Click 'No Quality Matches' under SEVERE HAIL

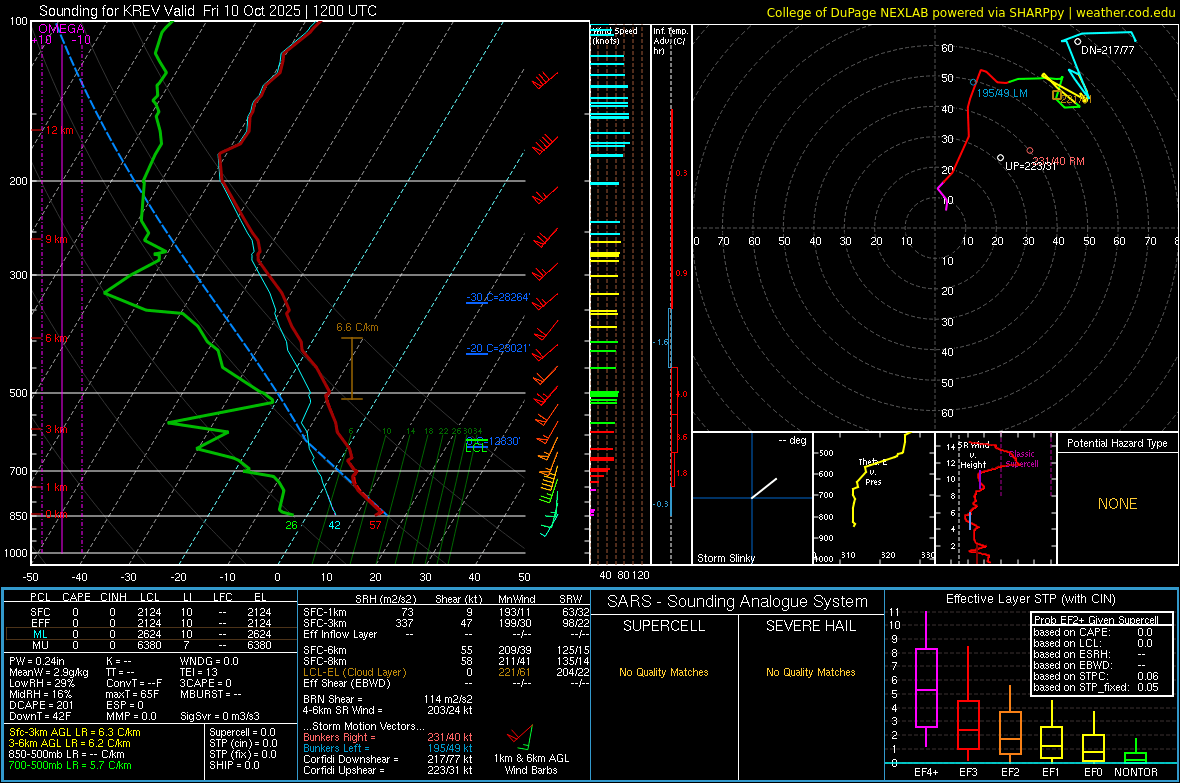(x=810, y=672)
